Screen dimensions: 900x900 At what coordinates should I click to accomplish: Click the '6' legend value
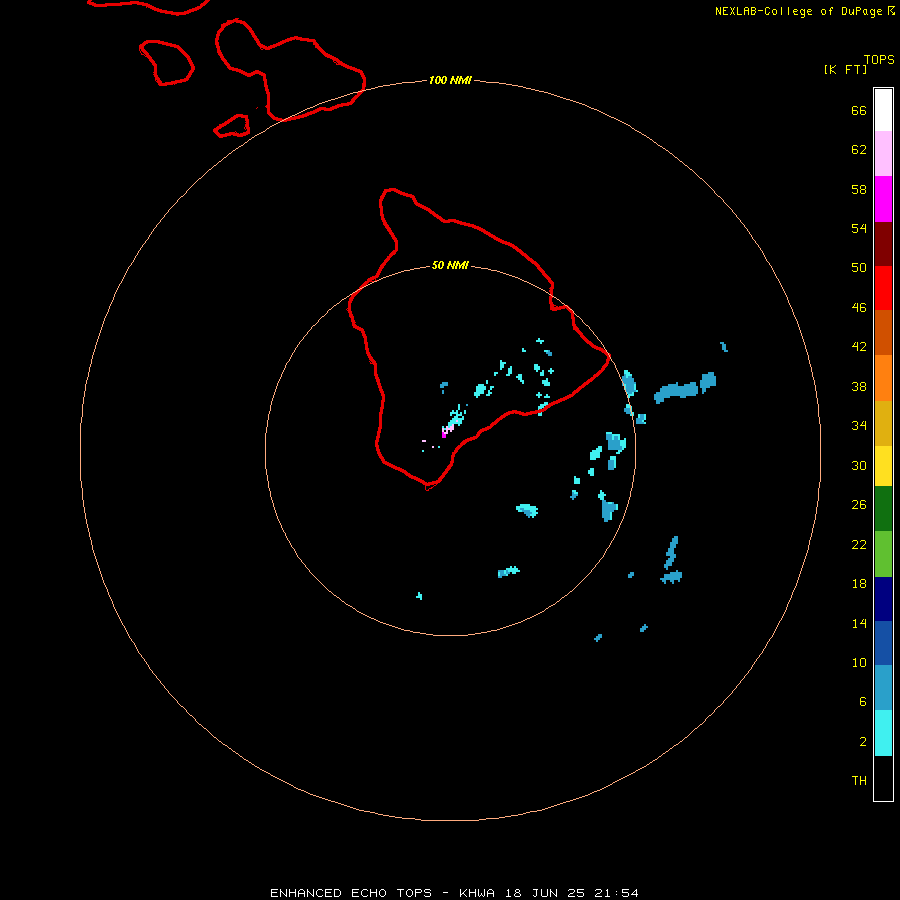click(x=863, y=702)
